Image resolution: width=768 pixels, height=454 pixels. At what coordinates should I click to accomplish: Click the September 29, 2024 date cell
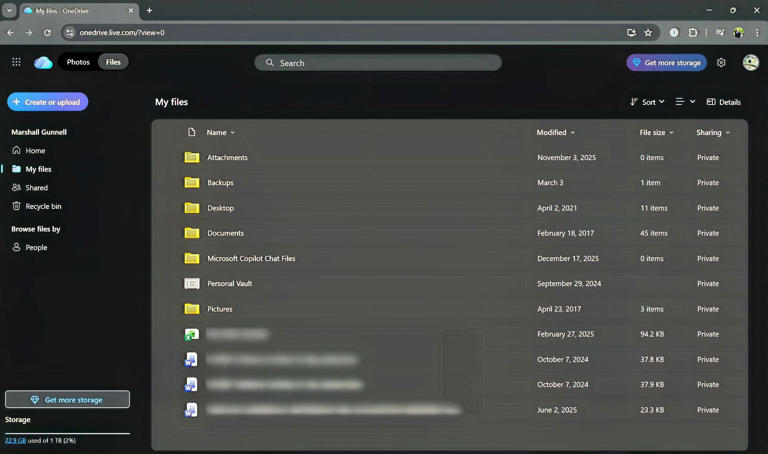[569, 284]
